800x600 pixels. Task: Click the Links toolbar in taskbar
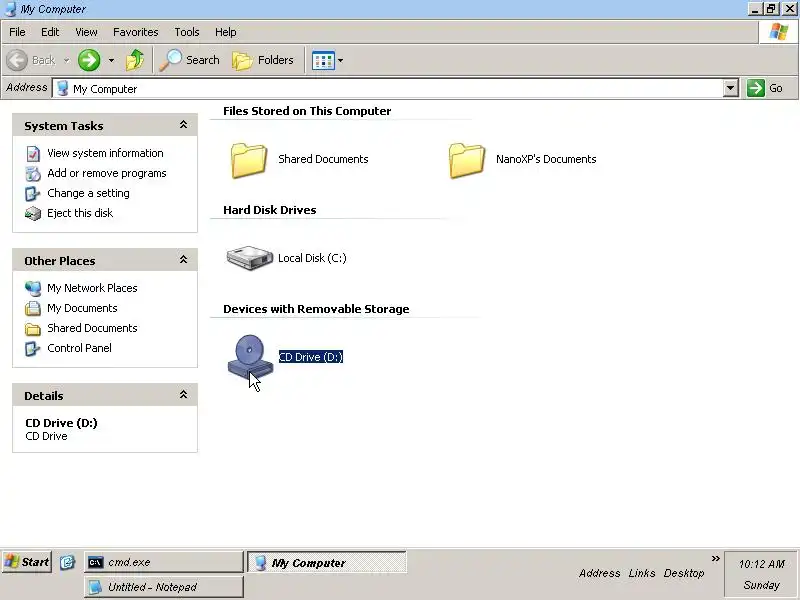click(x=642, y=573)
